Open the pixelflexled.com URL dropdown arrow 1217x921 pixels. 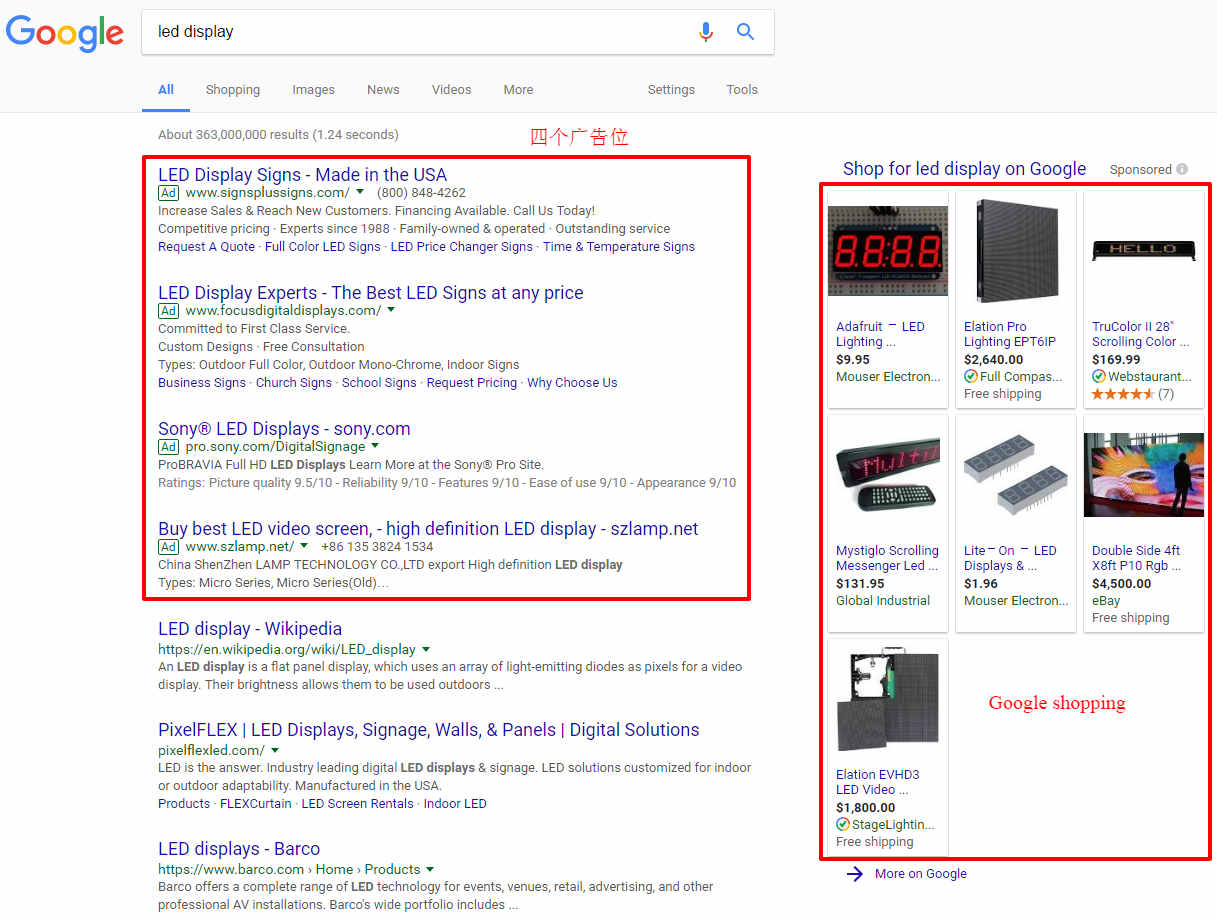pos(275,750)
